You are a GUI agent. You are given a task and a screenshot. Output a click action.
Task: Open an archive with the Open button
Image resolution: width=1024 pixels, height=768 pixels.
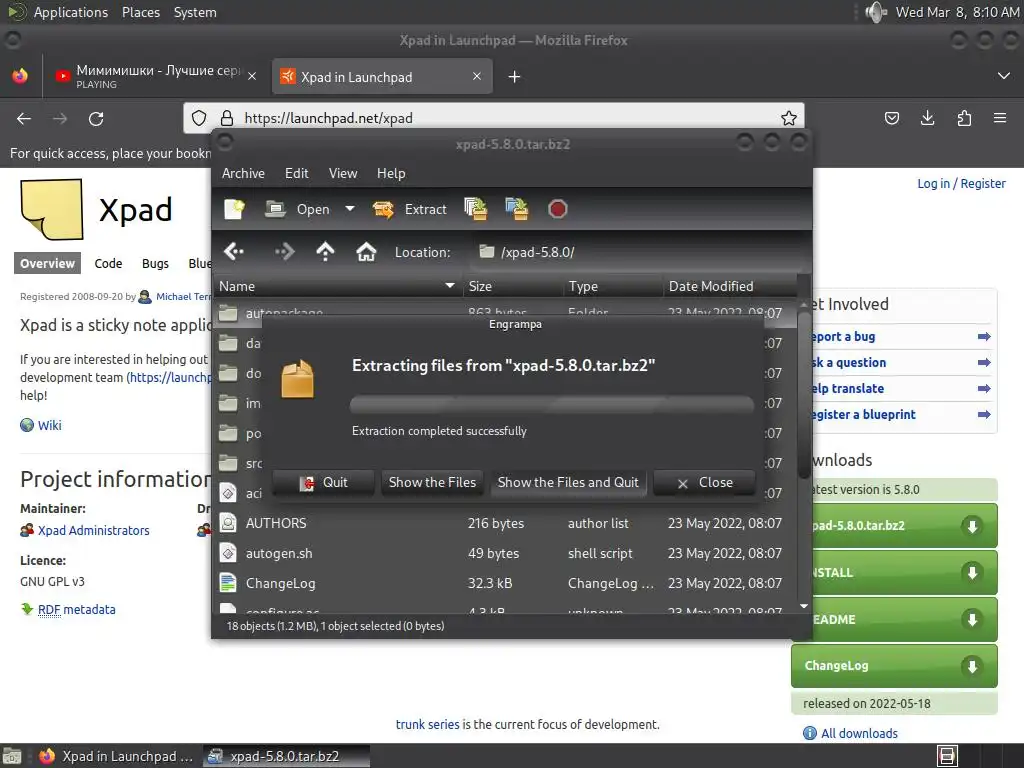pyautogui.click(x=298, y=209)
